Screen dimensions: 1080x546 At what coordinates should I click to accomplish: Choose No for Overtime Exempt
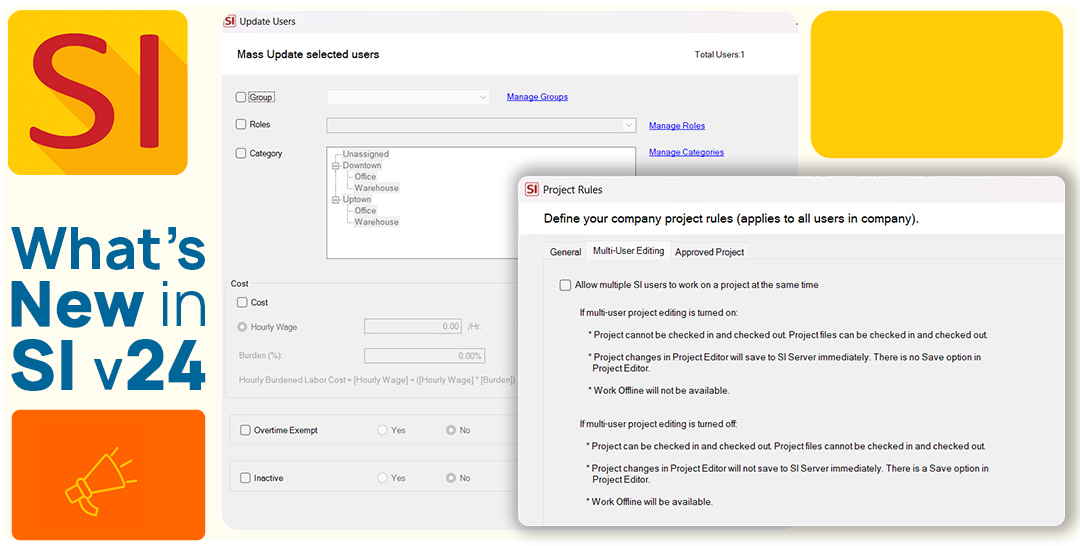(x=450, y=430)
